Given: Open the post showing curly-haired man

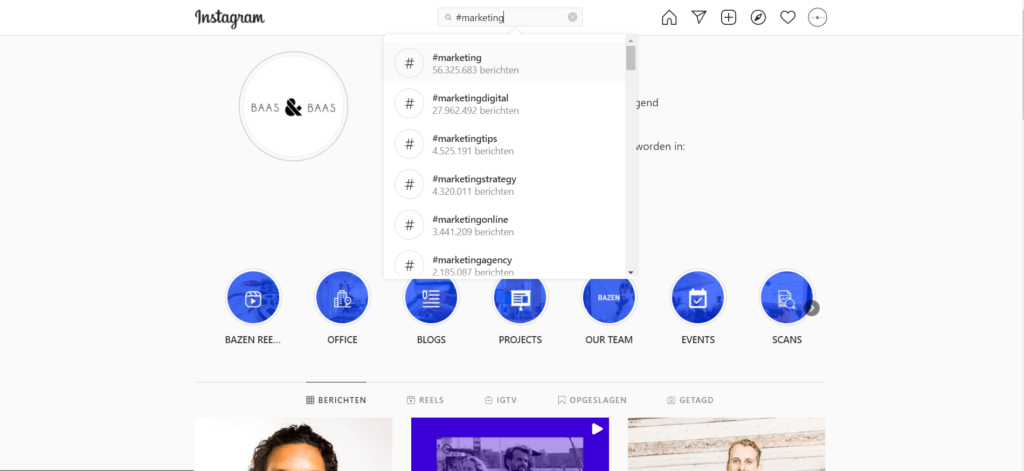Looking at the screenshot, I should click(x=293, y=444).
